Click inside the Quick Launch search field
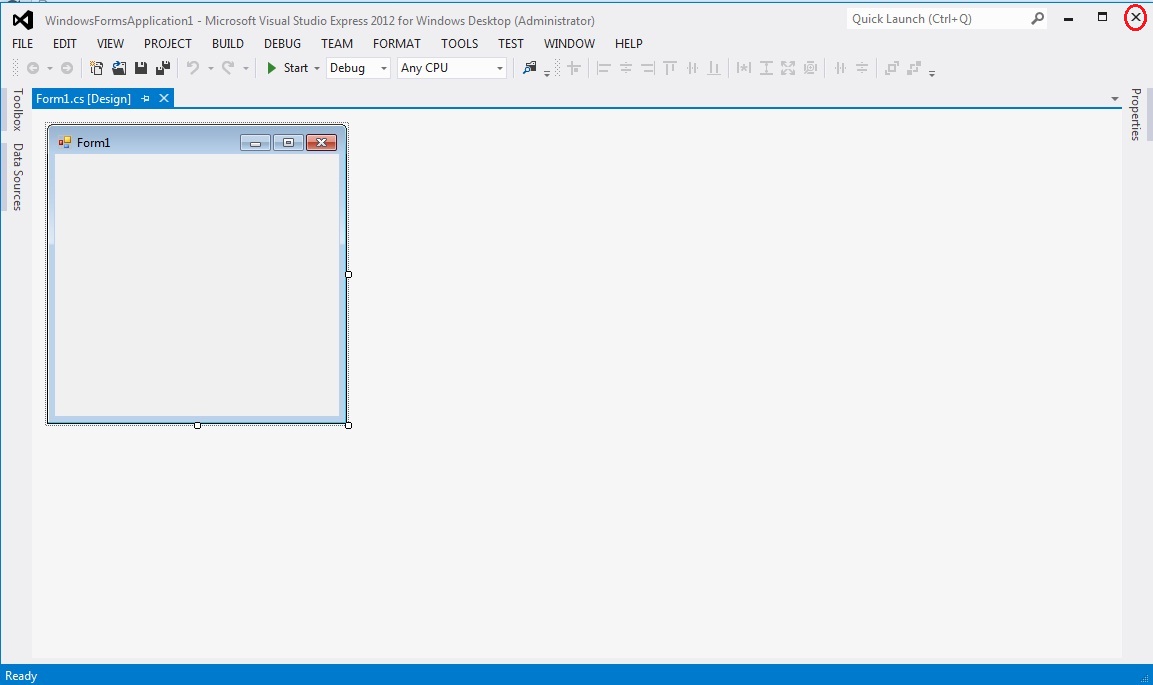The height and width of the screenshot is (685, 1153). 935,18
